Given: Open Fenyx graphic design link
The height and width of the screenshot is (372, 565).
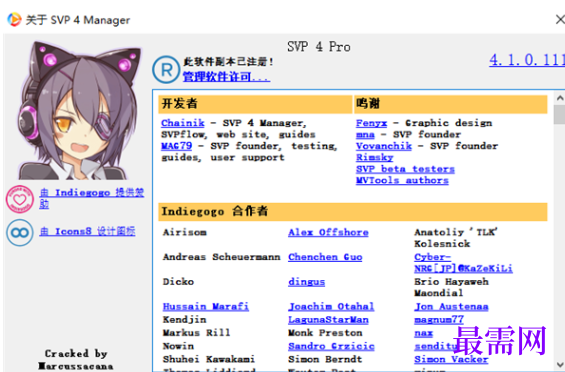Looking at the screenshot, I should 372,123.
